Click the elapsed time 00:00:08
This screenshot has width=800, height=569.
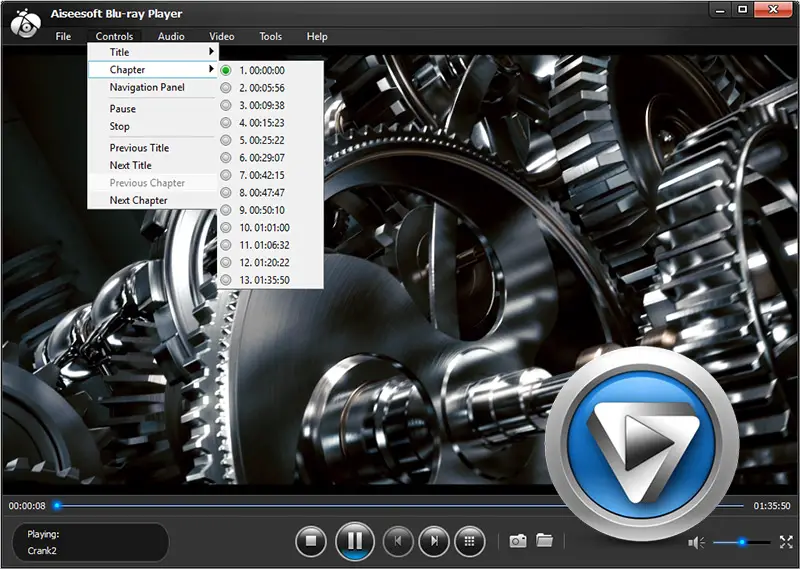(x=27, y=506)
